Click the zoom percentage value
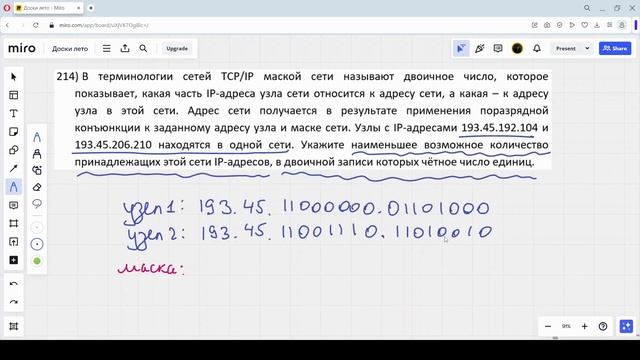640x360 pixels. pos(566,326)
